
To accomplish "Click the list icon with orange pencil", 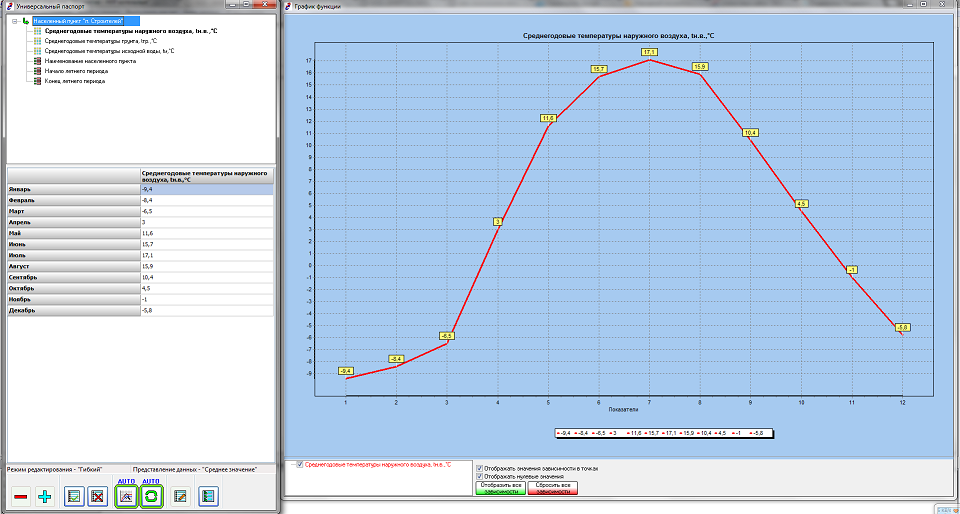I will pos(180,496).
